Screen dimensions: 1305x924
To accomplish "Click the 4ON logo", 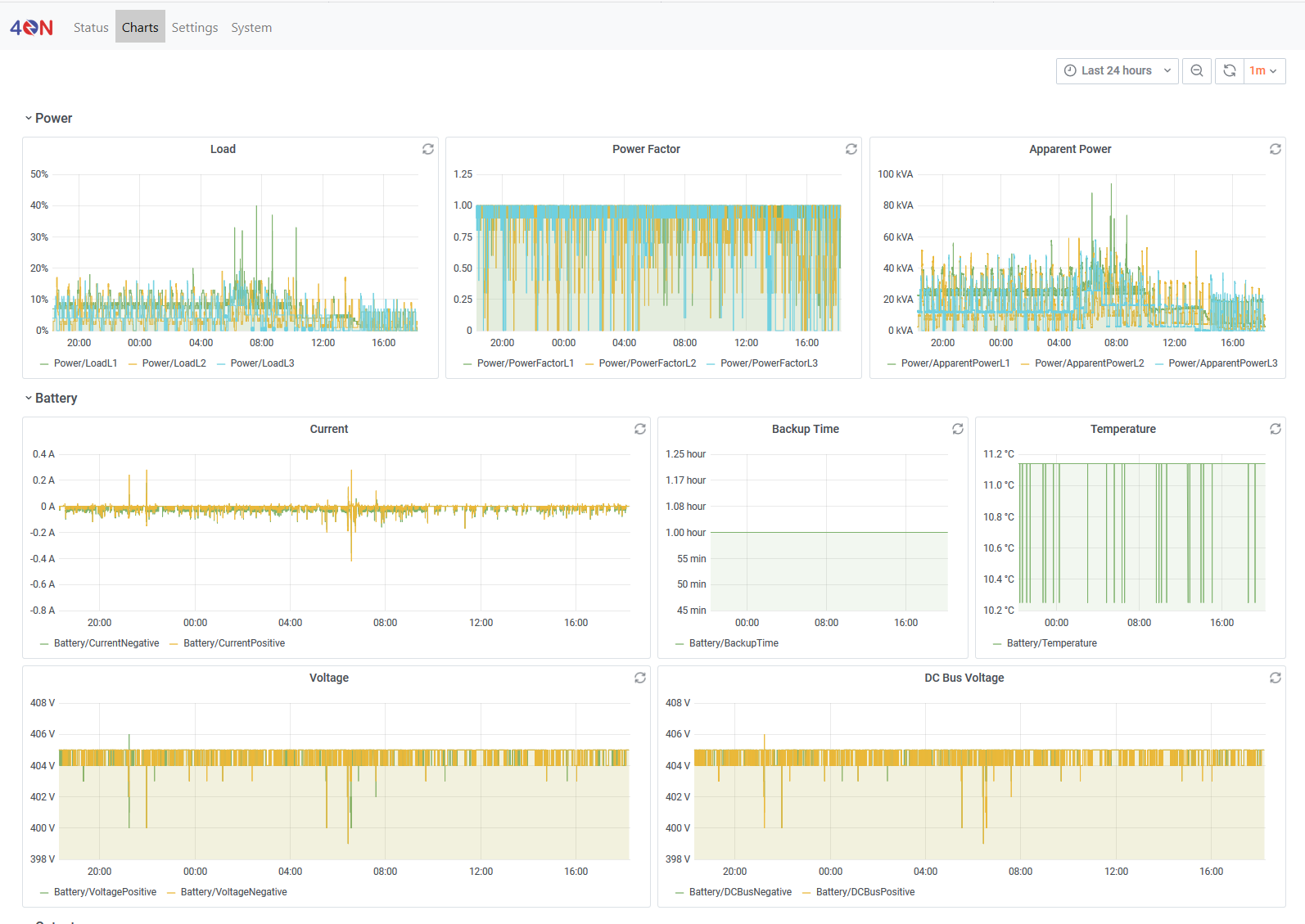I will [32, 27].
